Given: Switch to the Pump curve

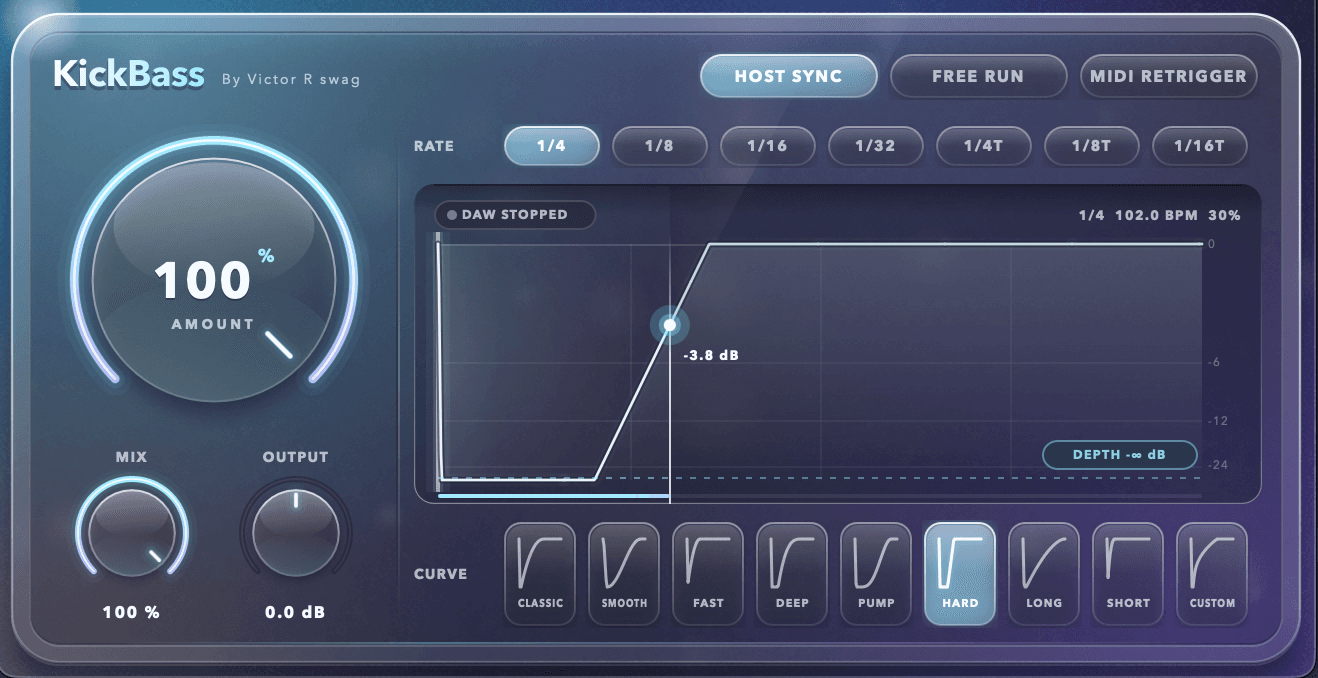Looking at the screenshot, I should [876, 574].
